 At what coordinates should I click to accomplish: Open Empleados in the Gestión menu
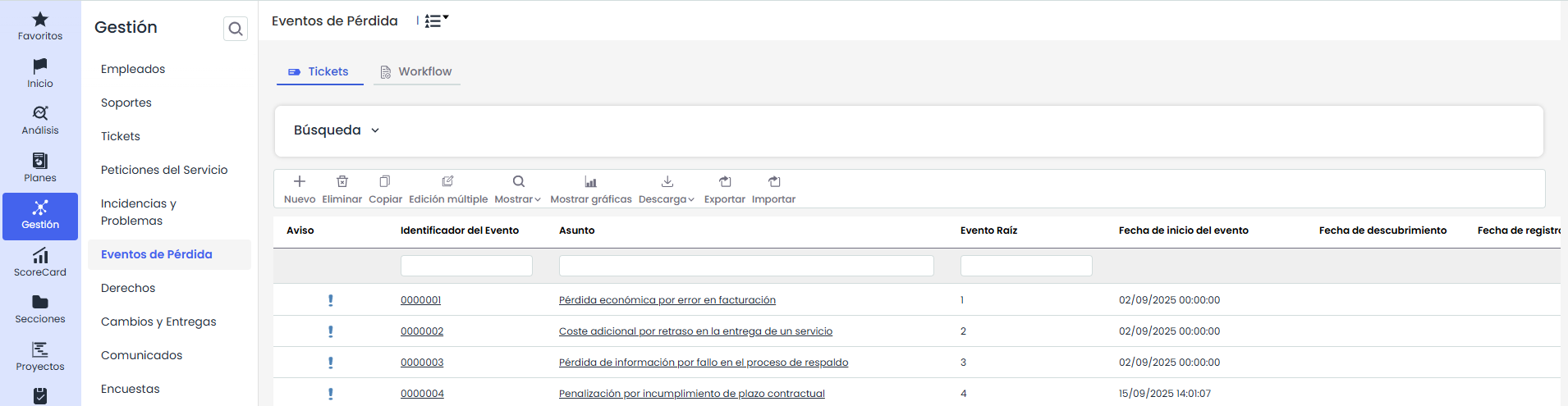tap(133, 69)
